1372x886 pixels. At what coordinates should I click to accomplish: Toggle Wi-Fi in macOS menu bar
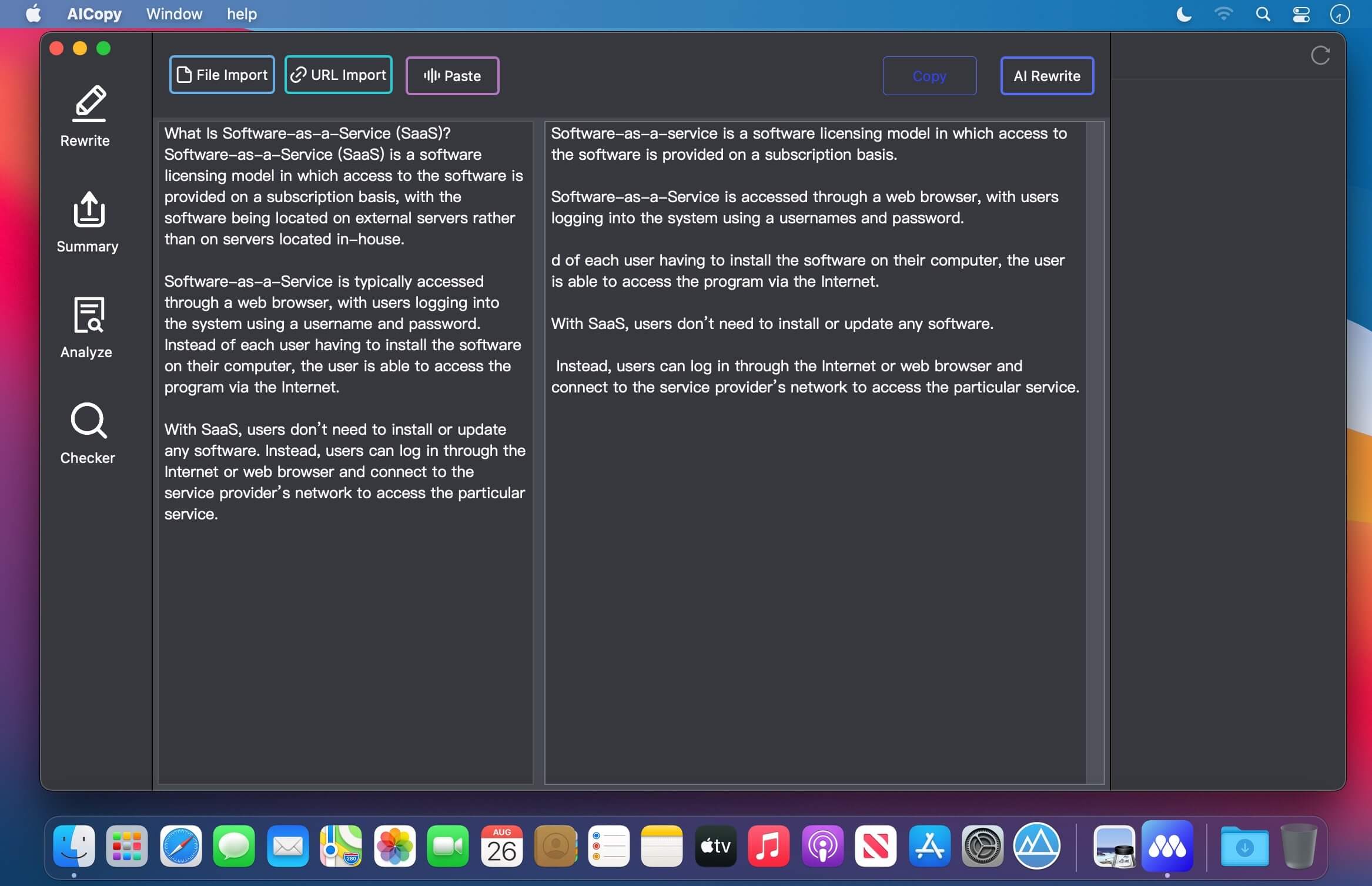[1224, 14]
